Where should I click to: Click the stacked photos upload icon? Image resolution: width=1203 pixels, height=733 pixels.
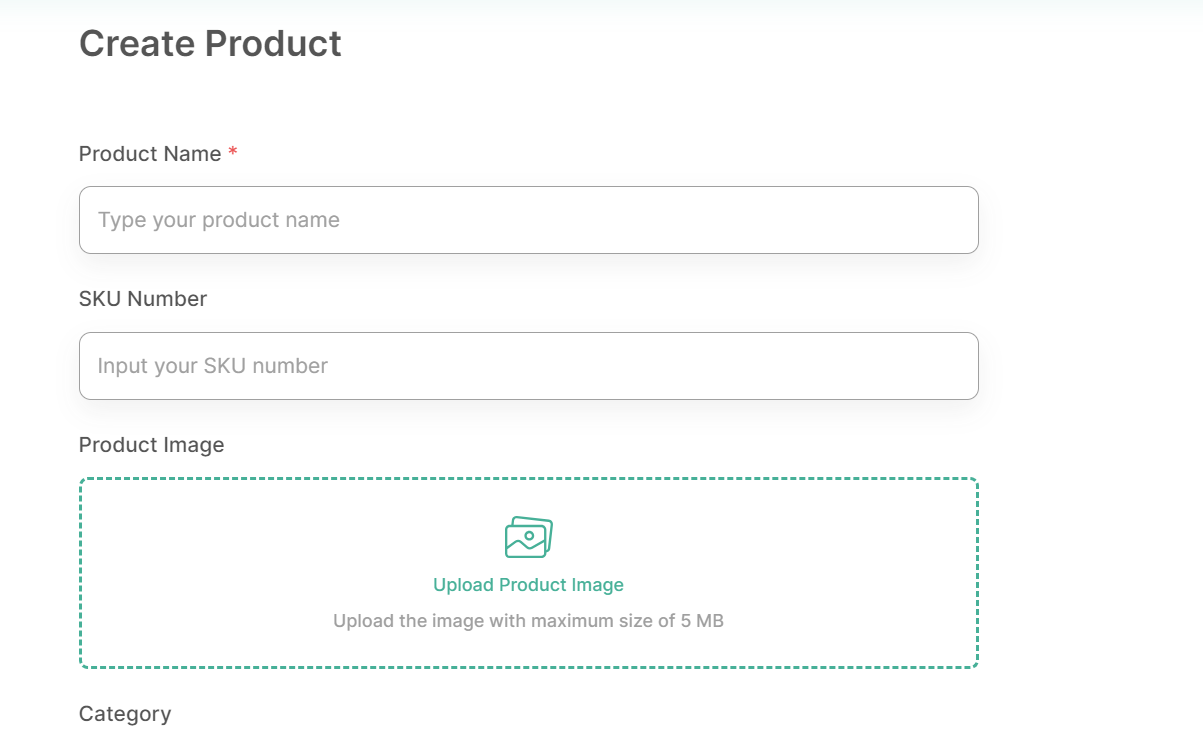(x=528, y=537)
